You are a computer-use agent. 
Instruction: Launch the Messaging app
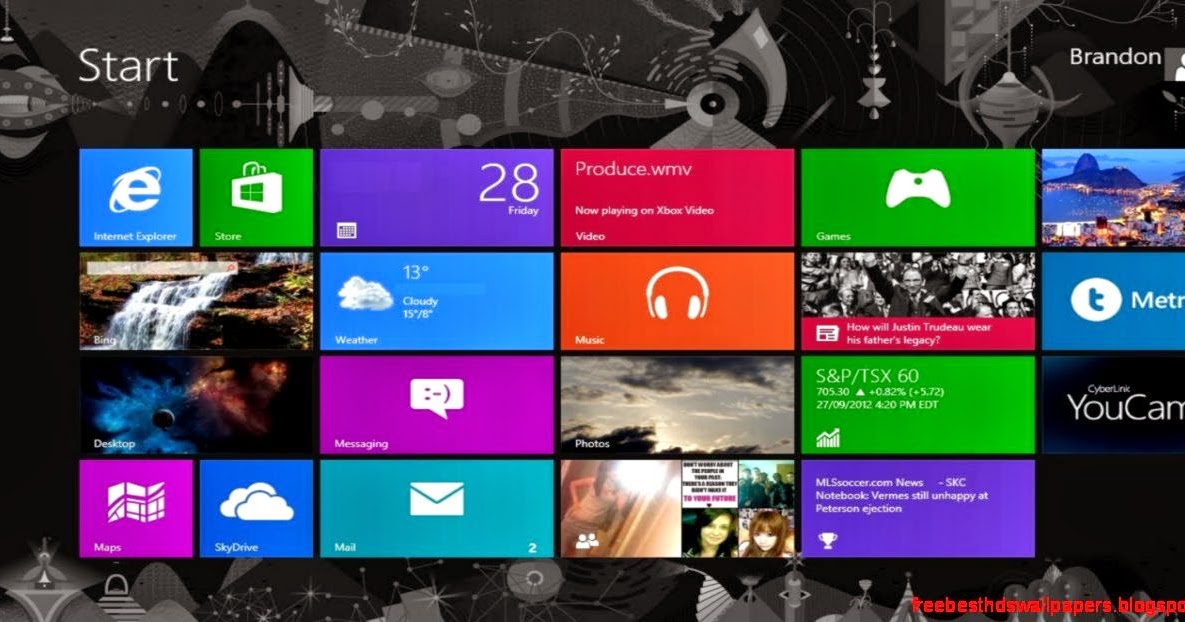pyautogui.click(x=436, y=405)
